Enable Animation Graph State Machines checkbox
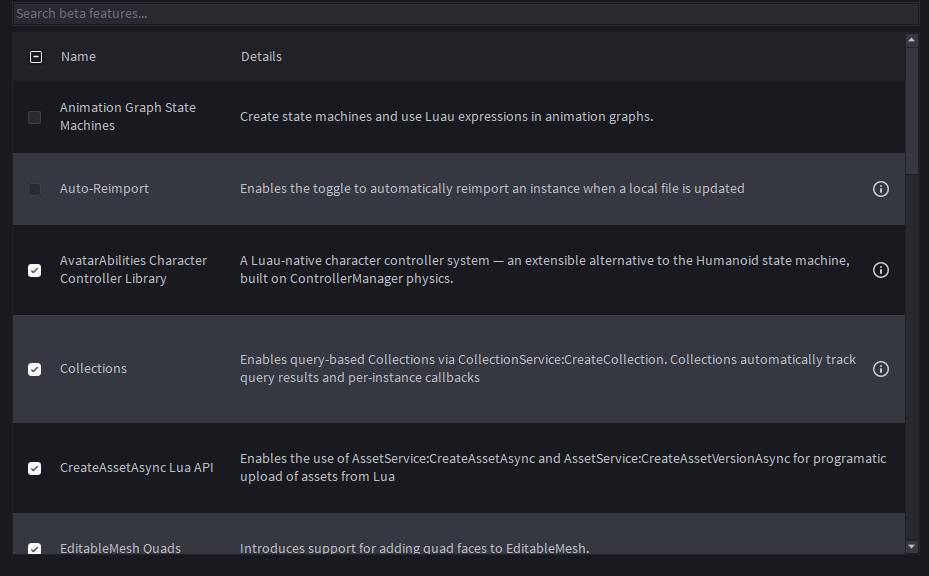The width and height of the screenshot is (929, 576). pyautogui.click(x=34, y=117)
